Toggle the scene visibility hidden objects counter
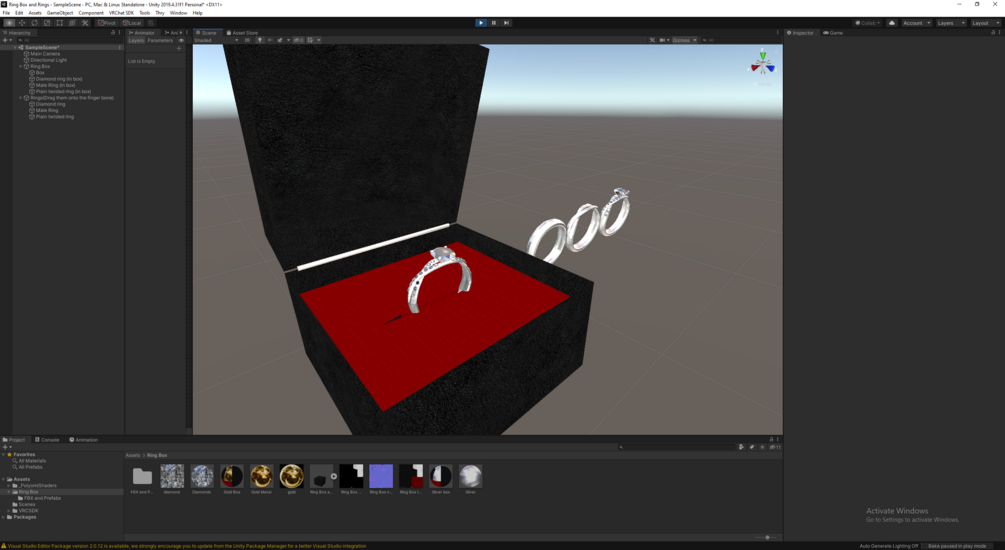This screenshot has height=550, width=1005. tap(298, 40)
